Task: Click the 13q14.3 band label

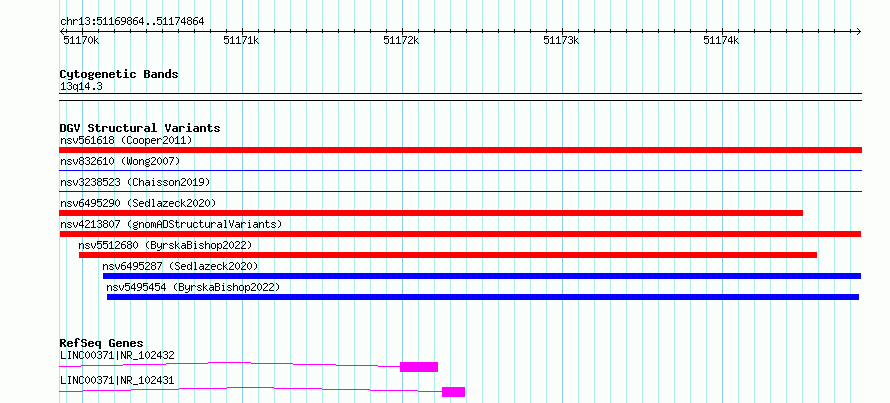Action: point(81,87)
